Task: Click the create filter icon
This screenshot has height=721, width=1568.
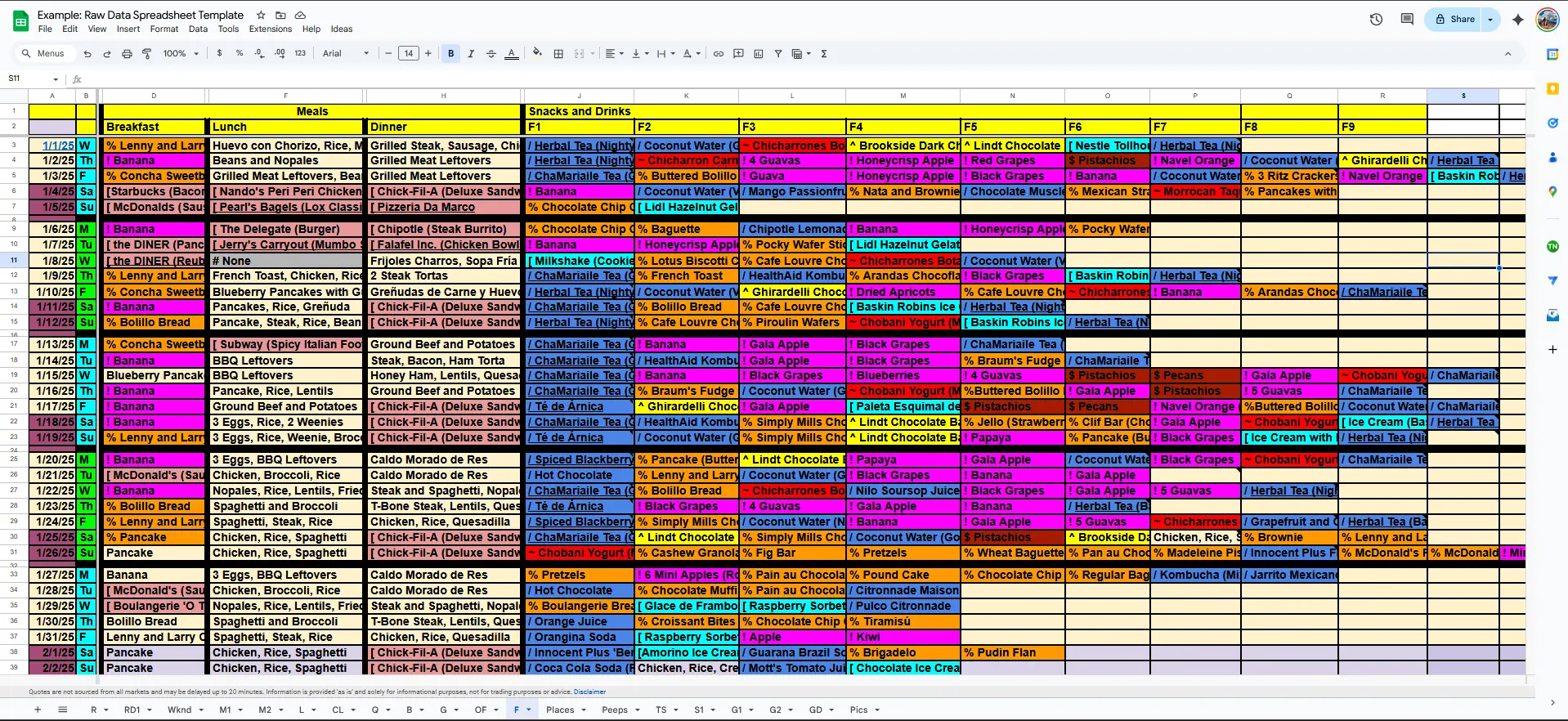Action: click(x=777, y=54)
